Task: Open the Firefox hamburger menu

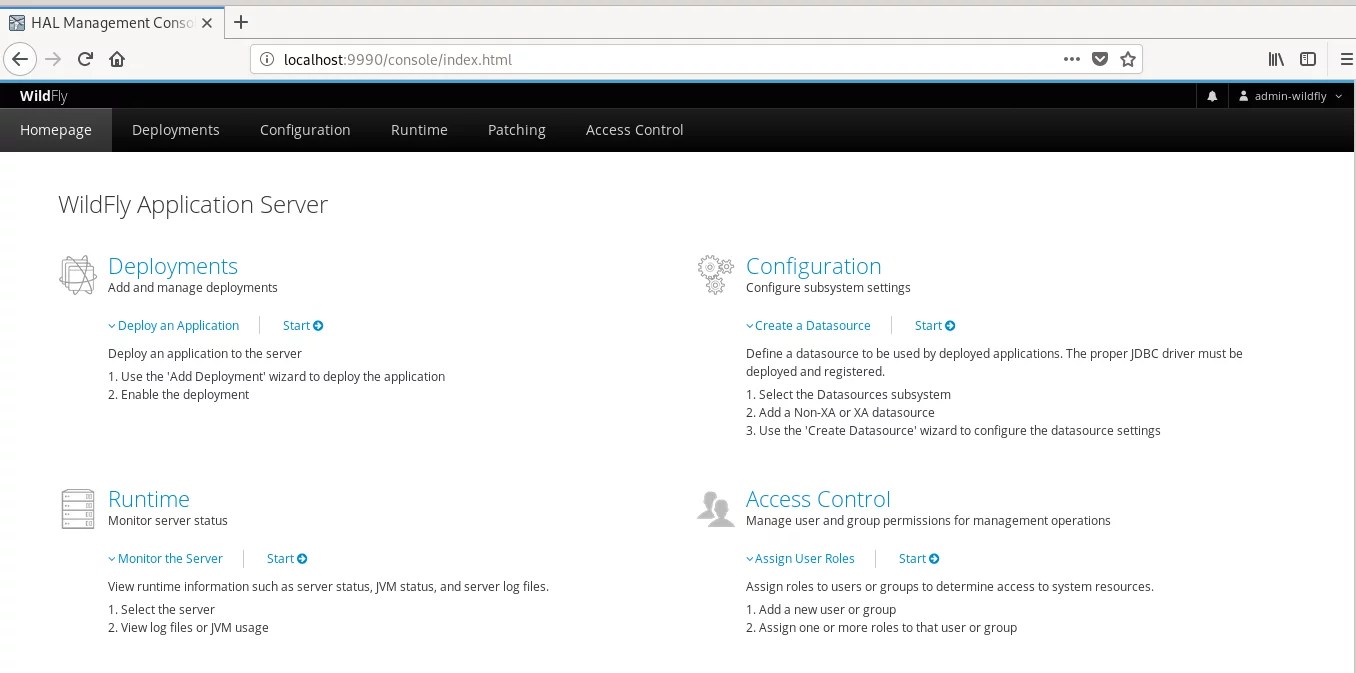Action: (x=1346, y=59)
